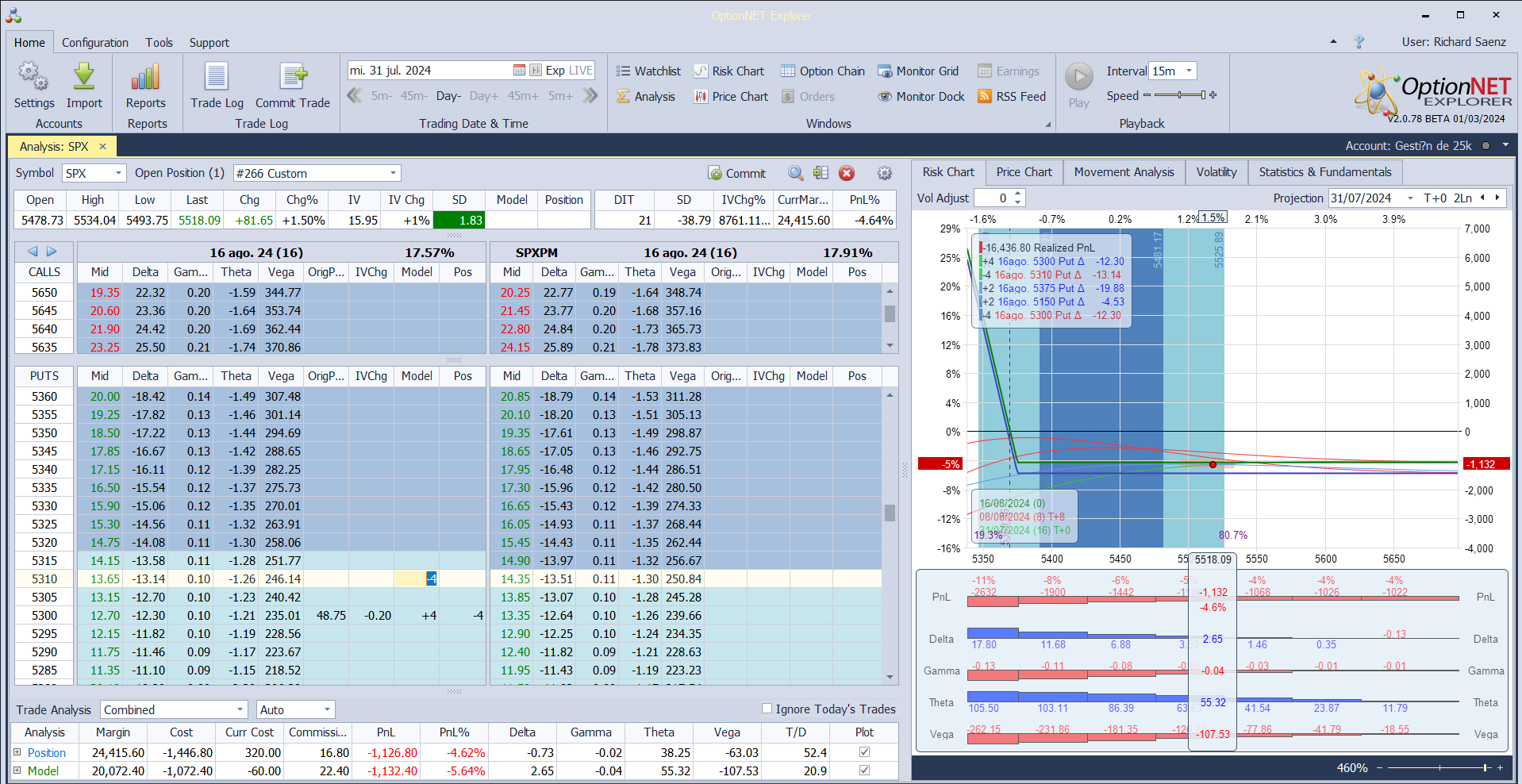The width and height of the screenshot is (1522, 784).
Task: Click the blue help question mark
Action: pos(1359,42)
